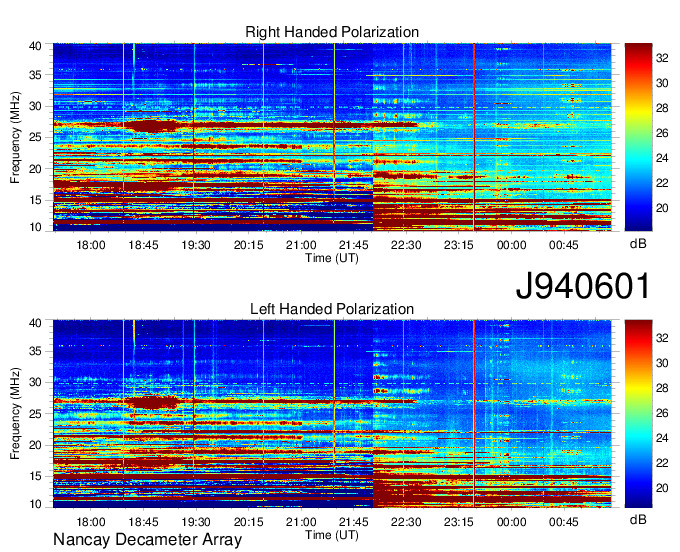Viewport: 680px width, 552px height.
Task: Click the '00:00' time tick under Left Handed plot
Action: pos(511,522)
